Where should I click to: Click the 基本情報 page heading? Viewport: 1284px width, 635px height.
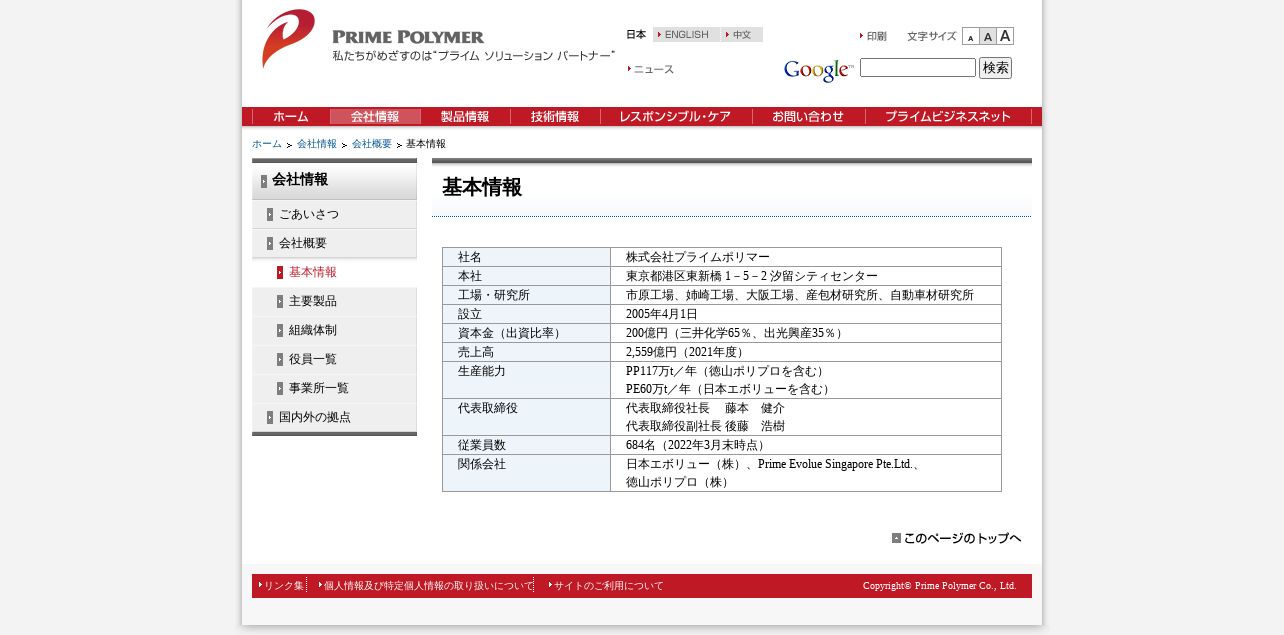coord(482,187)
